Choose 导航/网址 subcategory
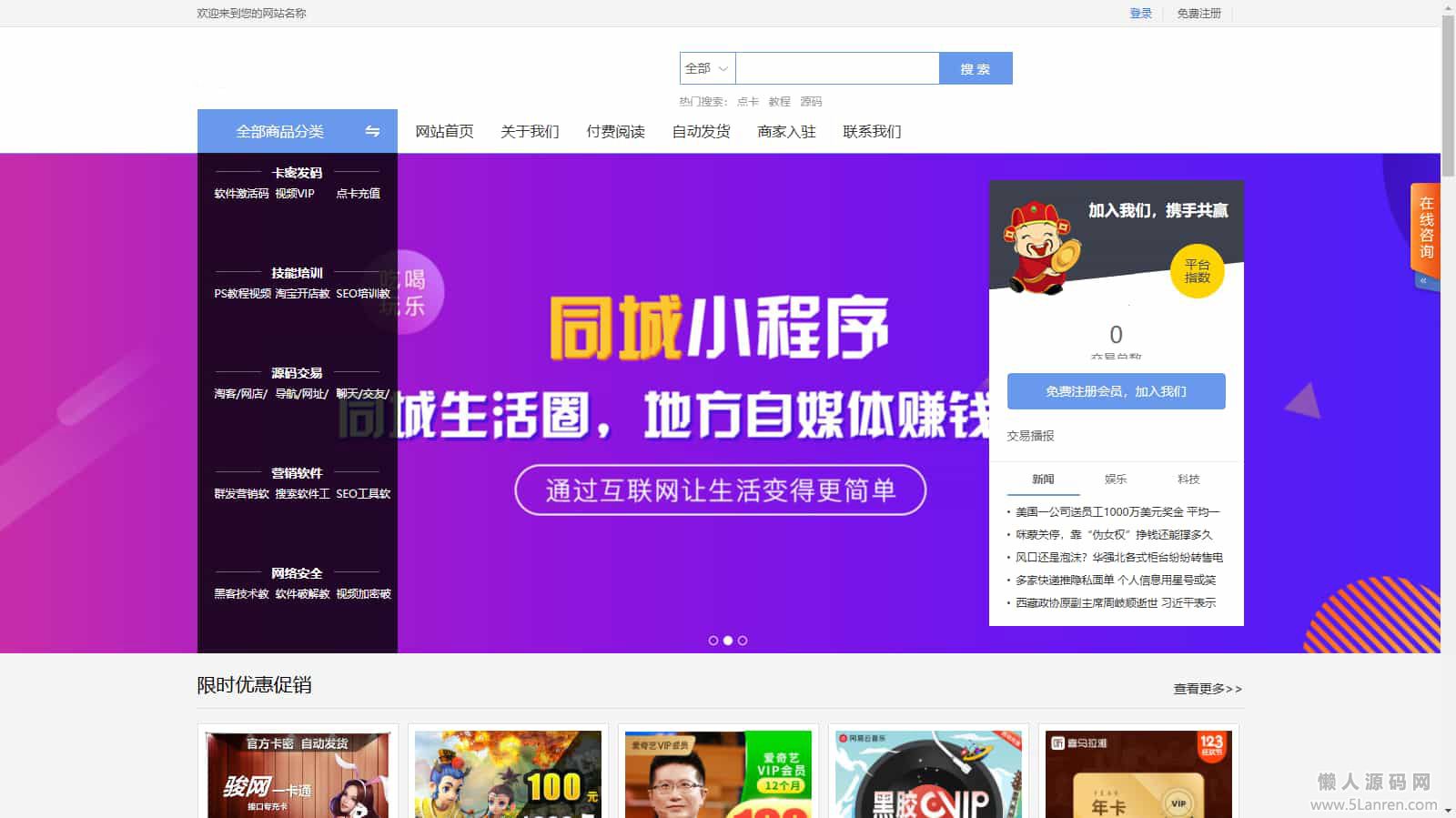The width and height of the screenshot is (1456, 818). tap(301, 393)
